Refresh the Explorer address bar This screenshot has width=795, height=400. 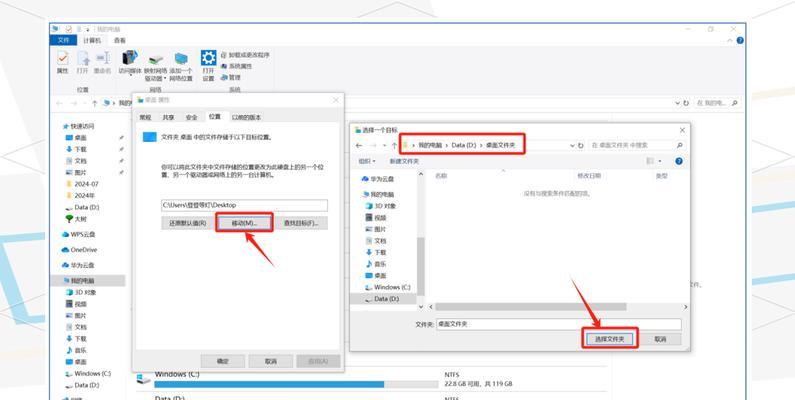pyautogui.click(x=686, y=103)
